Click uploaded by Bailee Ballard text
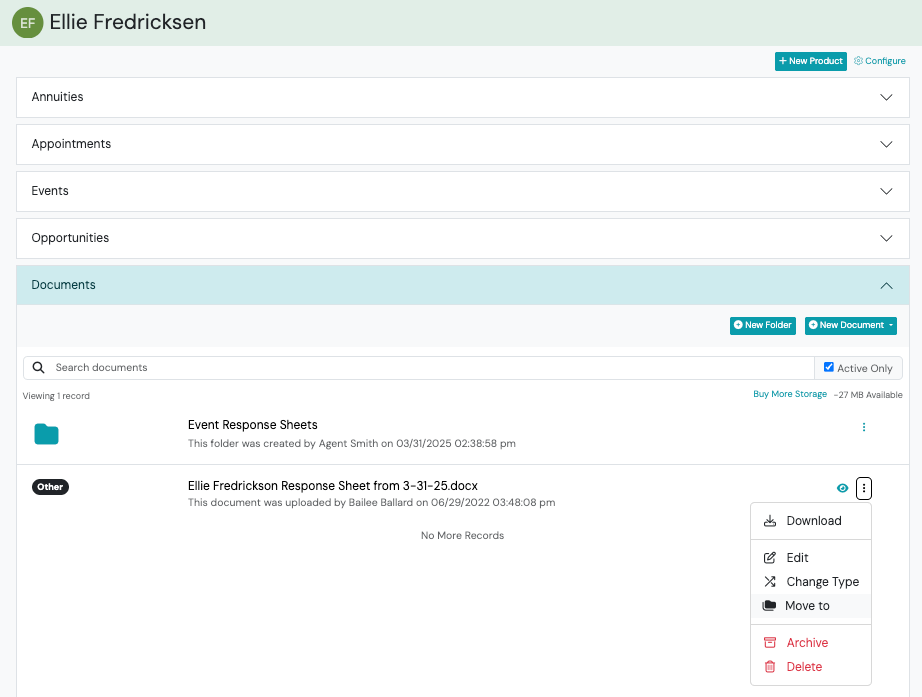This screenshot has height=697, width=922. point(372,502)
